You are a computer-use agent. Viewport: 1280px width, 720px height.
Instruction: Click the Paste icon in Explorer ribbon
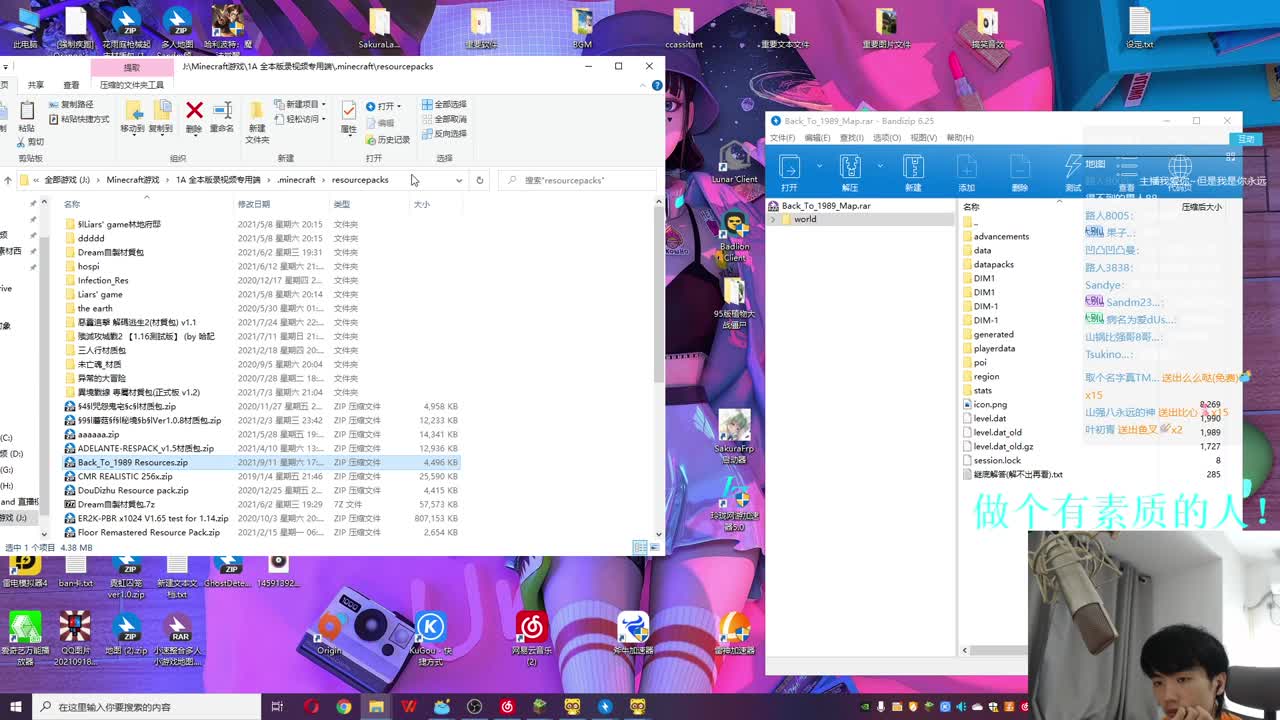coord(27,111)
